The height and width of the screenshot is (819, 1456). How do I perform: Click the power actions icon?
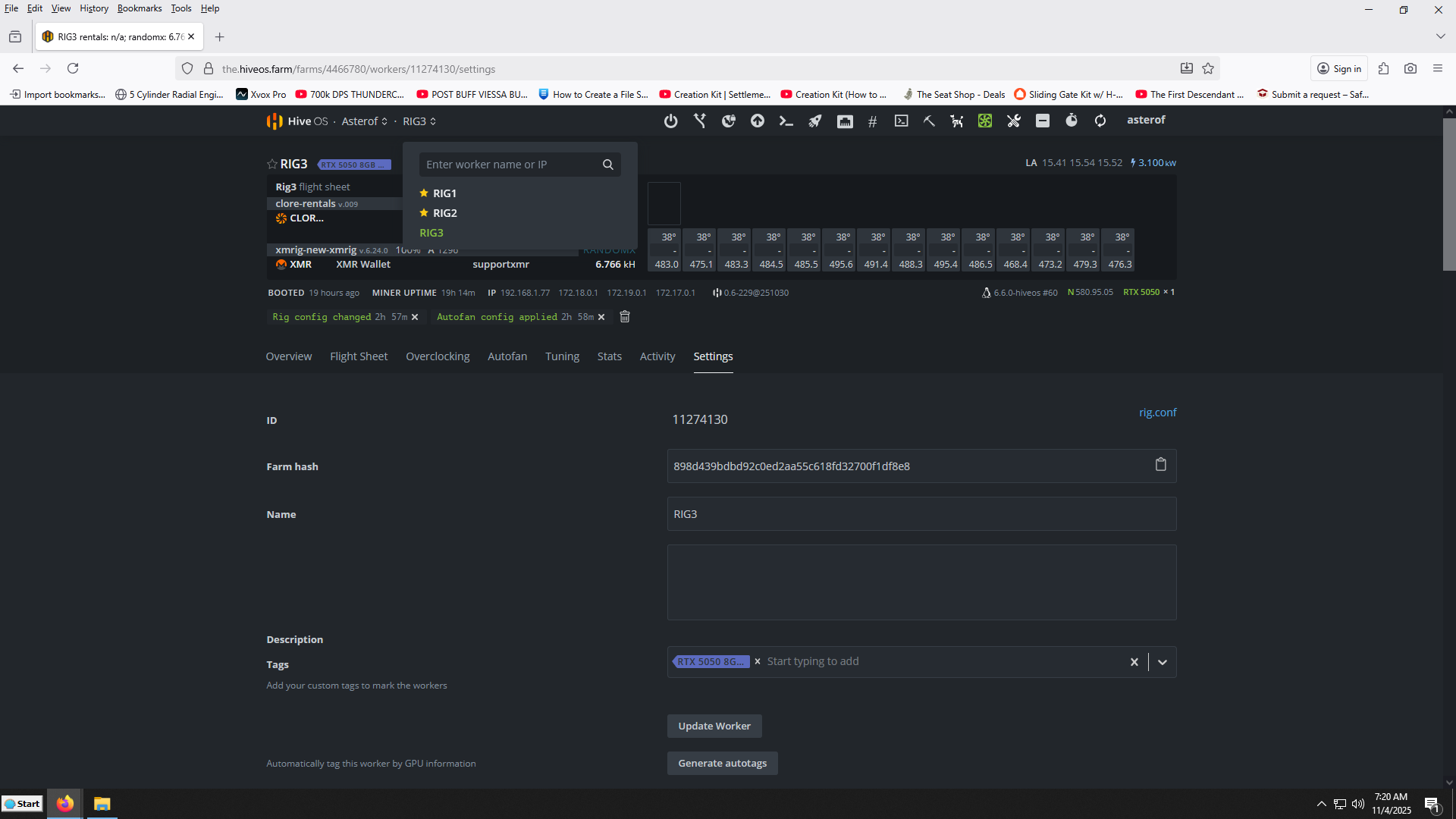coord(670,121)
